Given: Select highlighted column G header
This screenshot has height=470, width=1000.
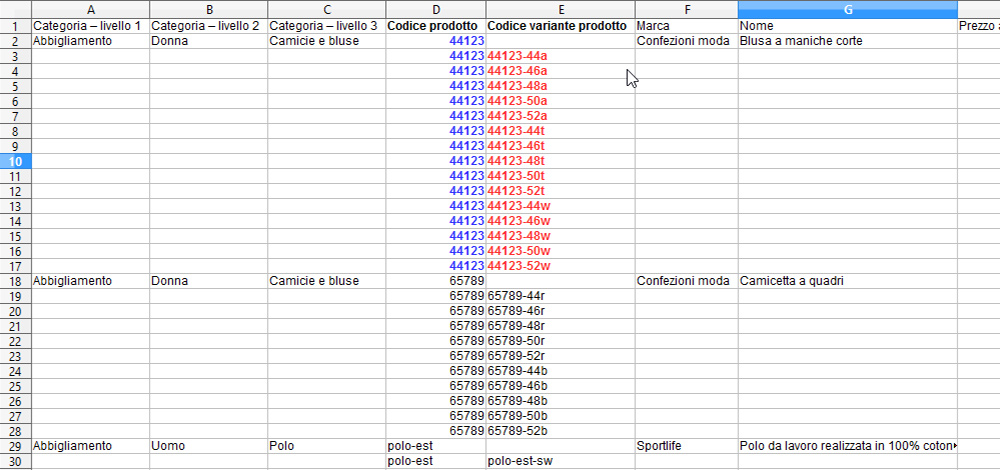Looking at the screenshot, I should point(848,10).
